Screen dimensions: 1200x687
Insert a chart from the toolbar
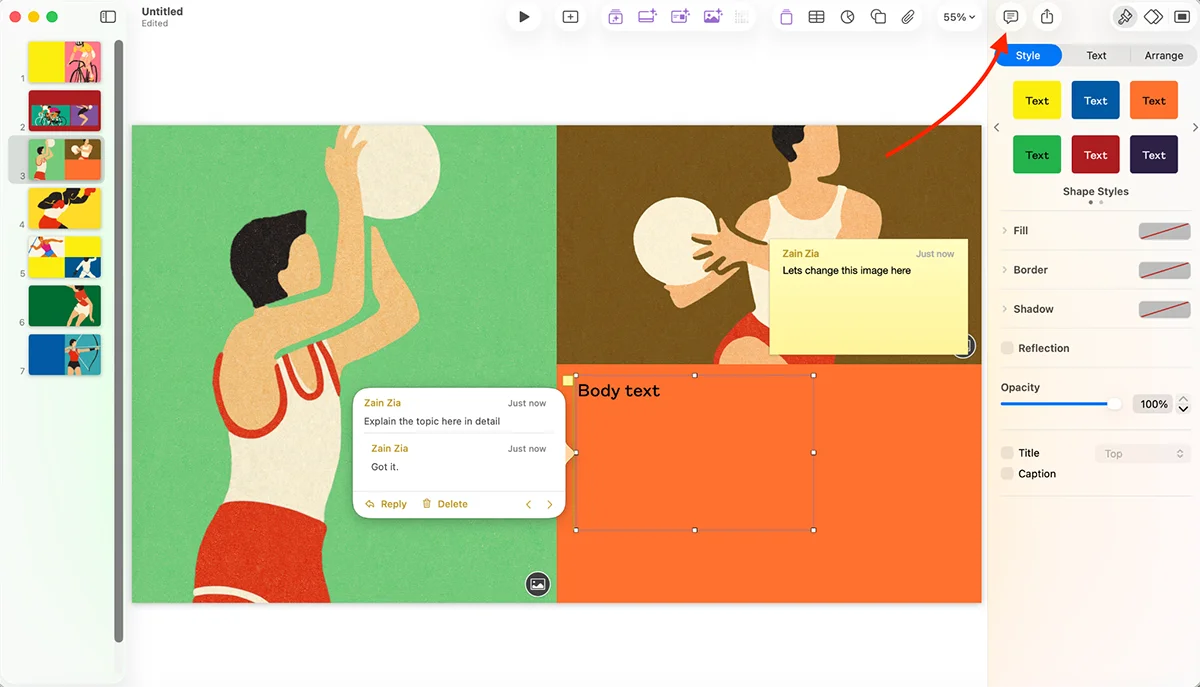(x=848, y=17)
